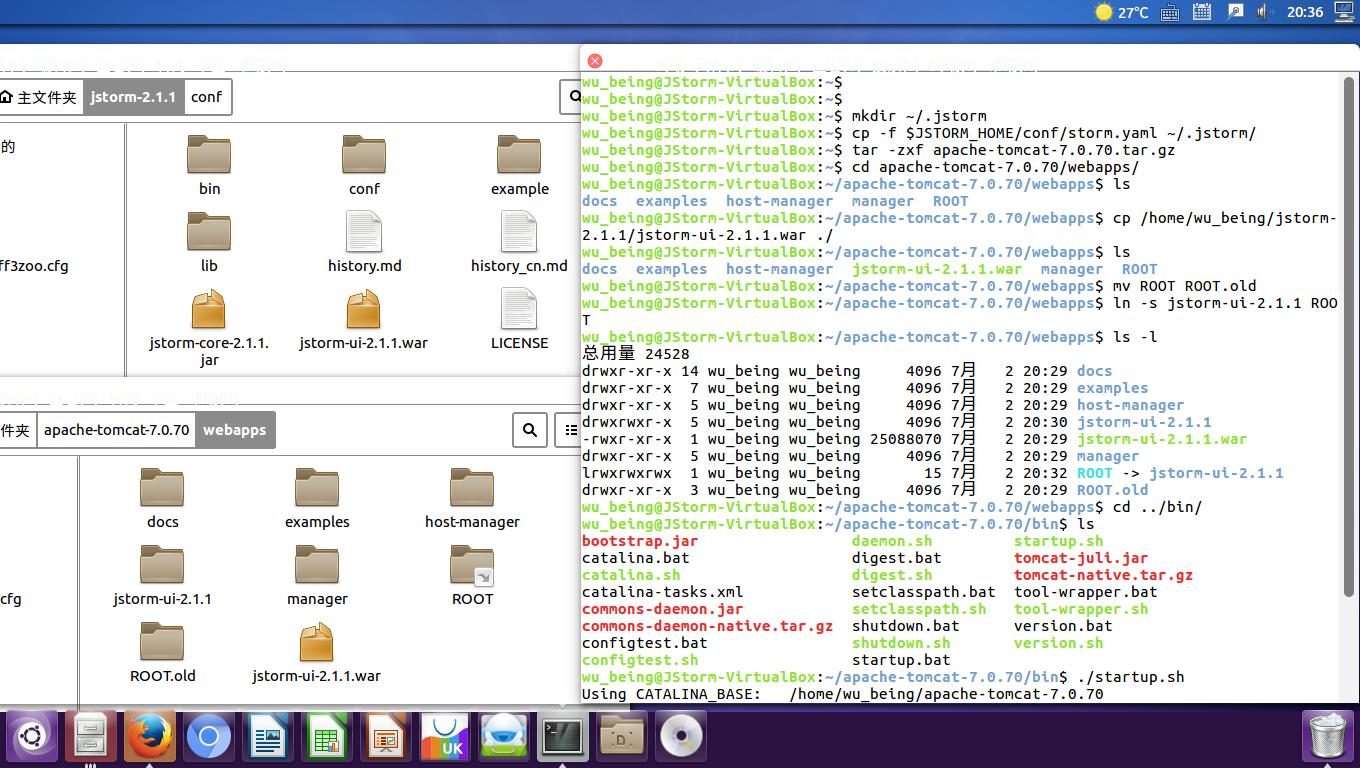Launch Chromium from the dock

208,738
